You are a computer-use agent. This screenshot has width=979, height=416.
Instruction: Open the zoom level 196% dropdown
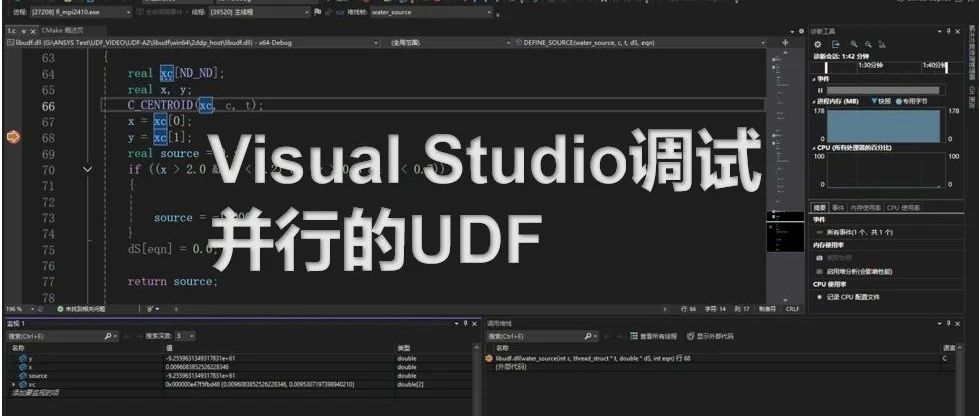[22, 309]
